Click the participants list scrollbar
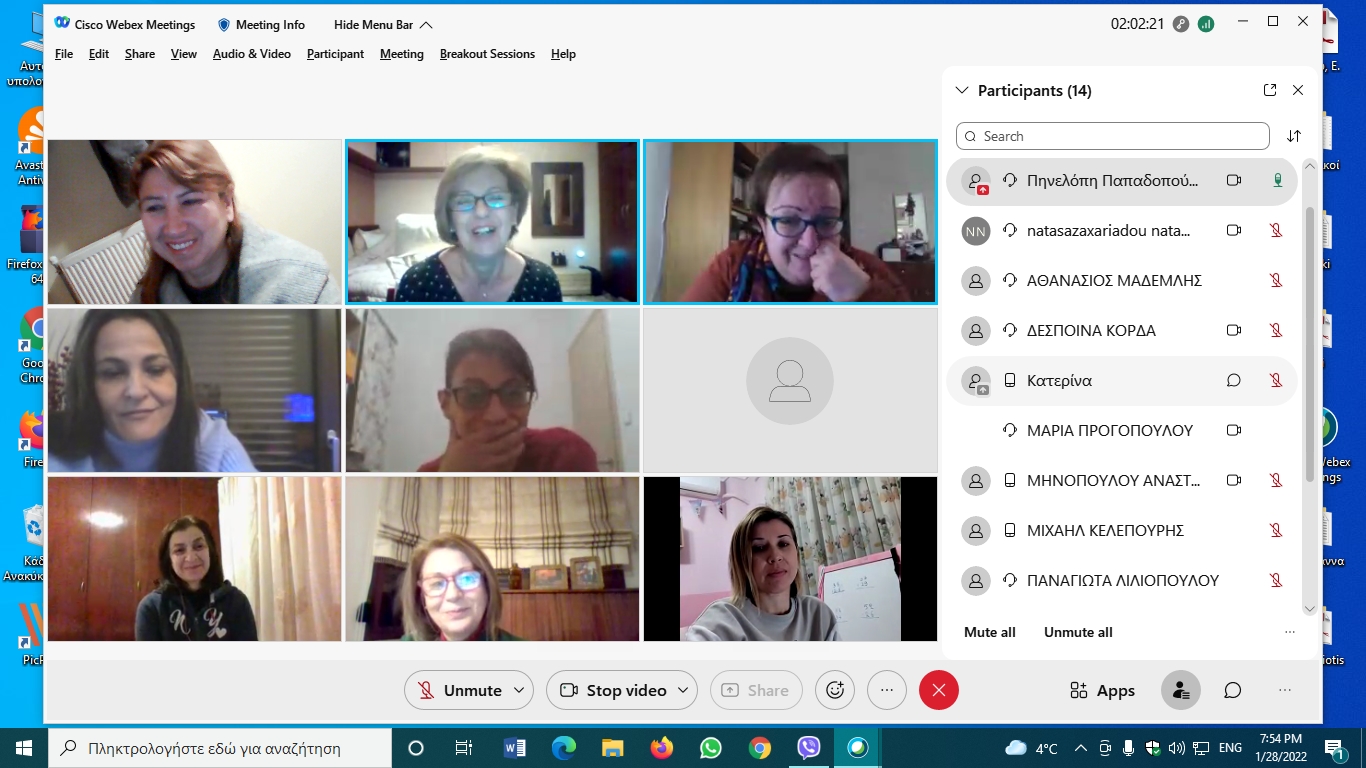Viewport: 1366px width, 768px height. coord(1310,340)
